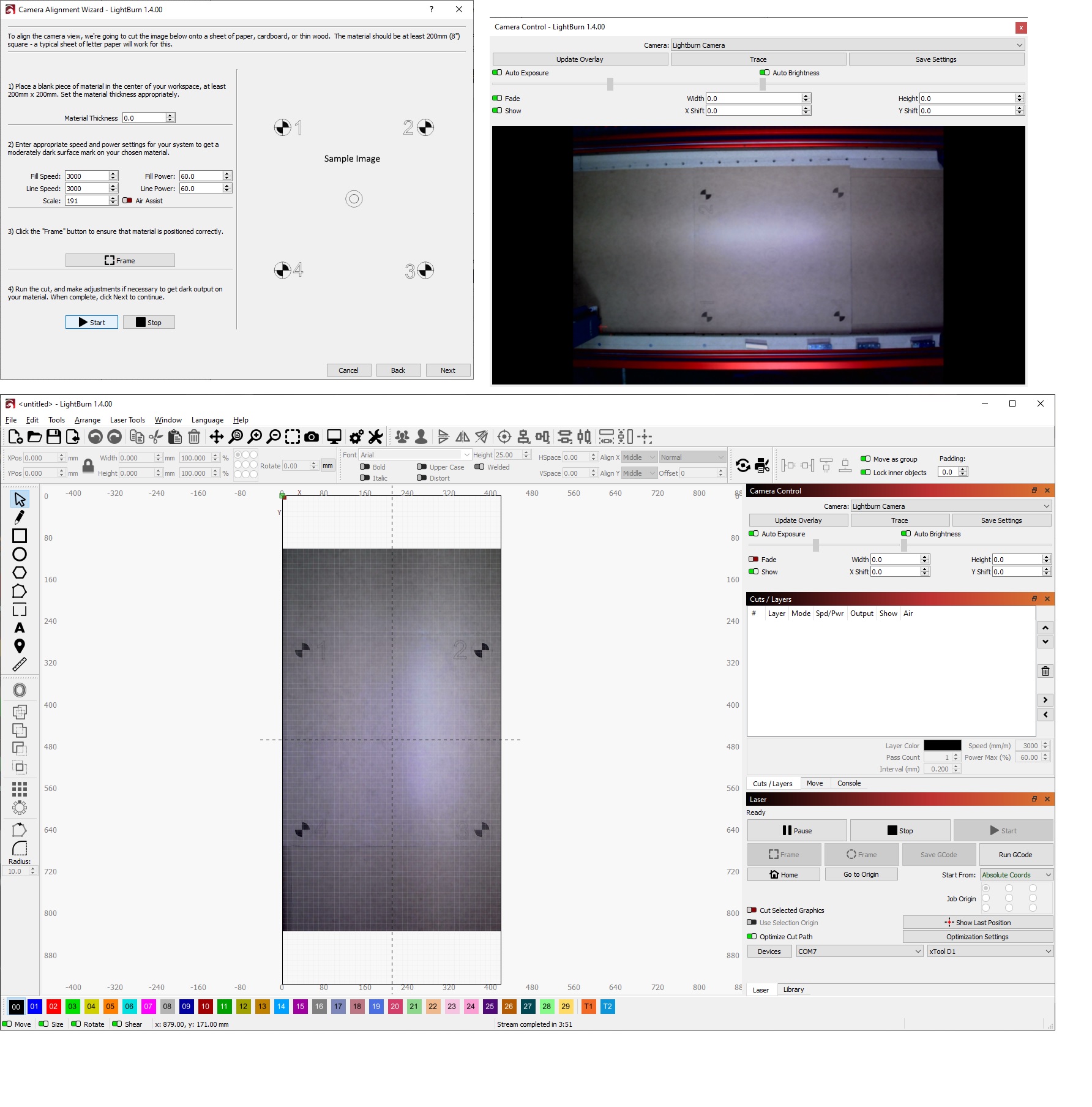The width and height of the screenshot is (1092, 1107).
Task: Select the Rectangle tool
Action: click(20, 536)
